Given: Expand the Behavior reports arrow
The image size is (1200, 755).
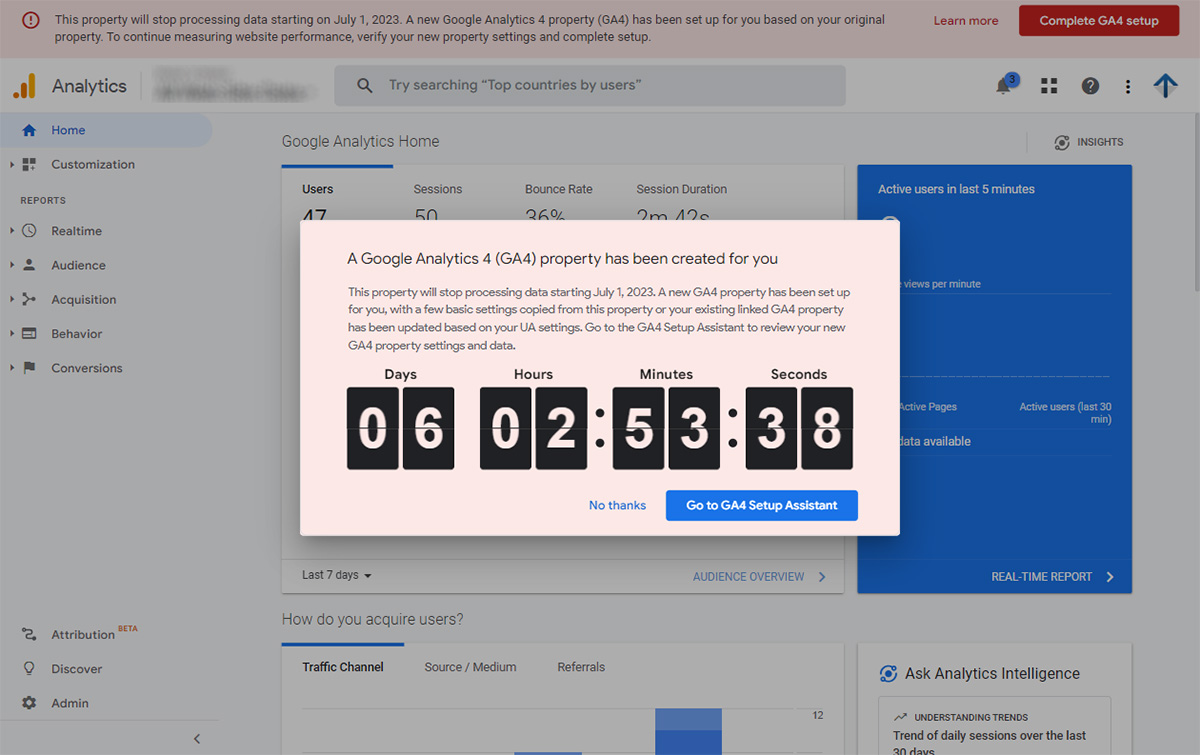Looking at the screenshot, I should (x=12, y=333).
